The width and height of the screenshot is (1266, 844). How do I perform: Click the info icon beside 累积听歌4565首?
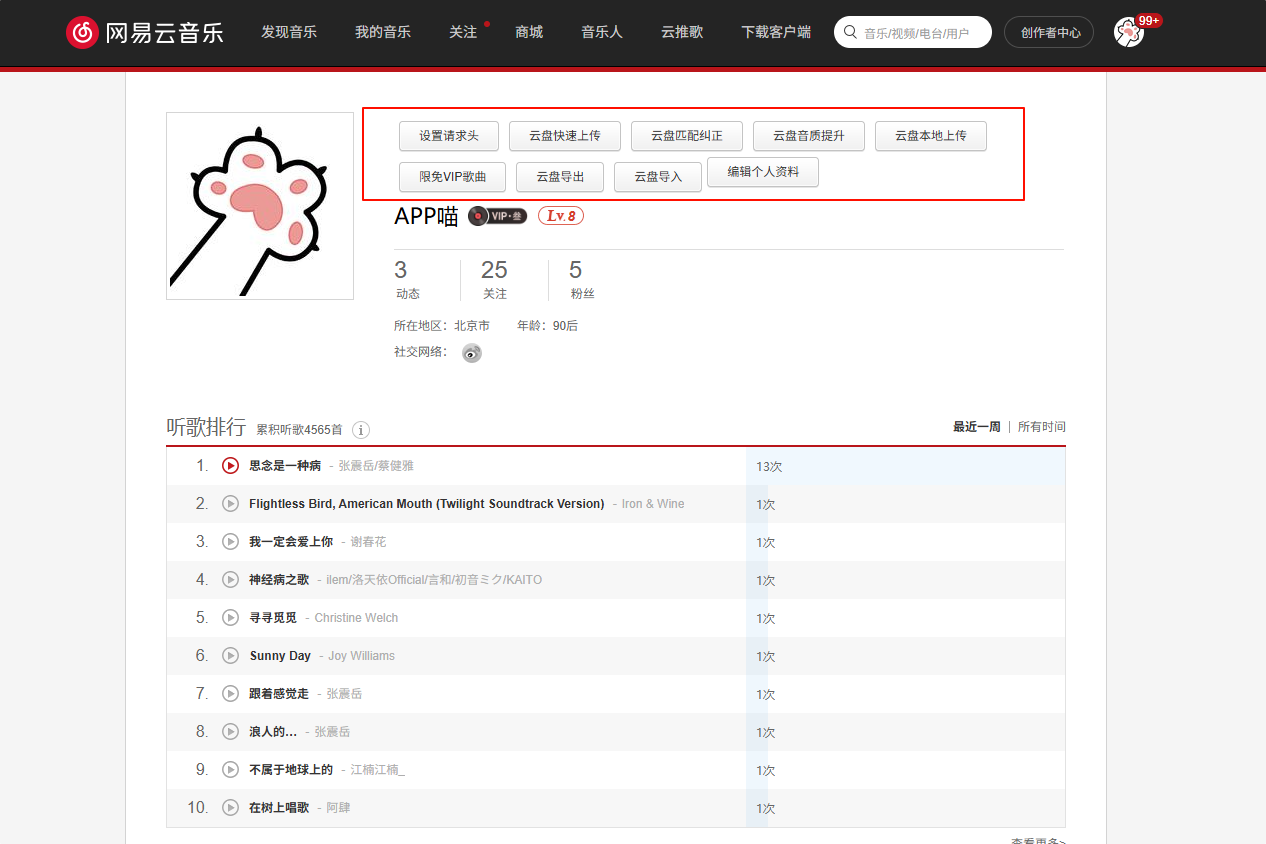pos(361,430)
